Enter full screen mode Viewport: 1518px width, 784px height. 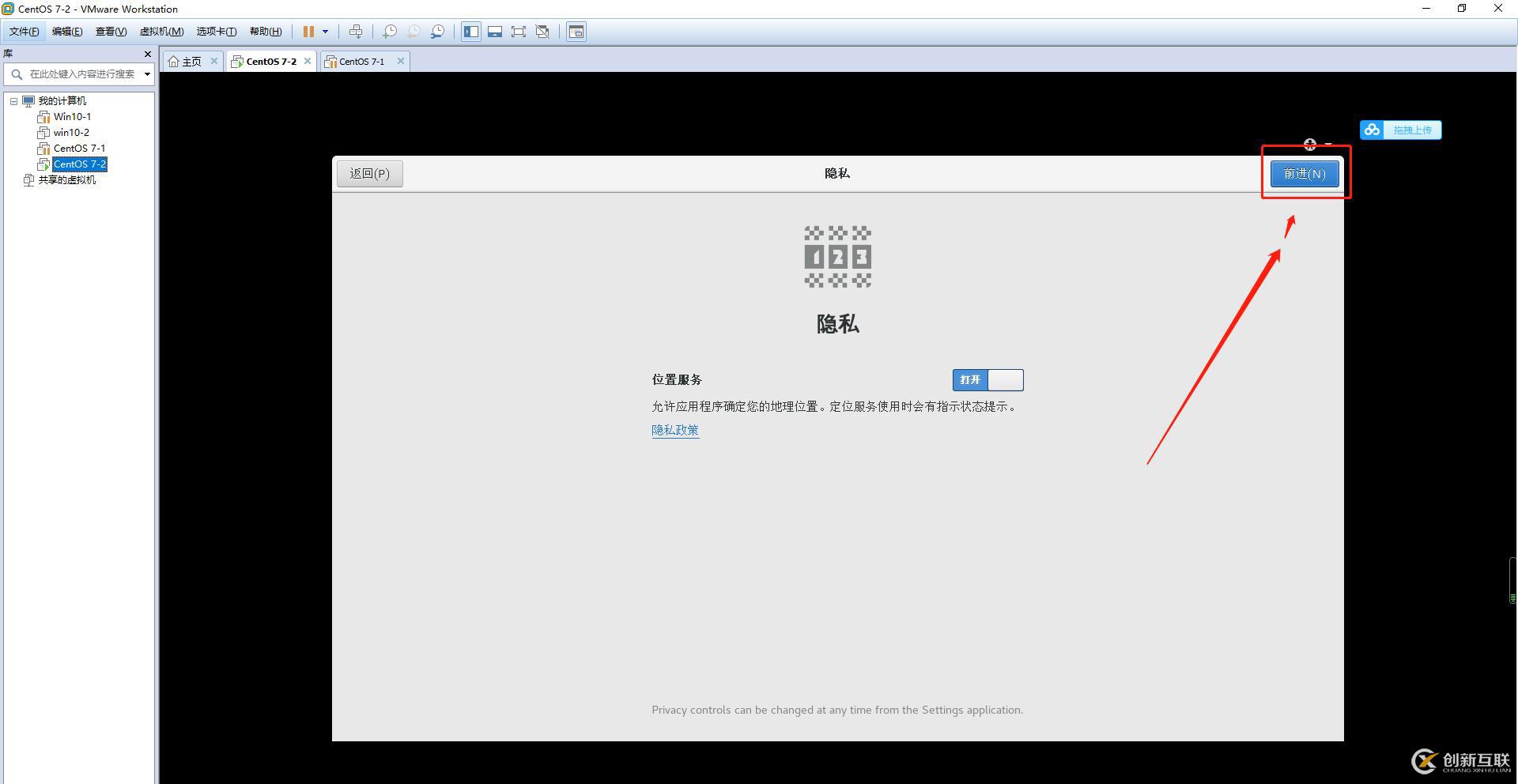(519, 32)
